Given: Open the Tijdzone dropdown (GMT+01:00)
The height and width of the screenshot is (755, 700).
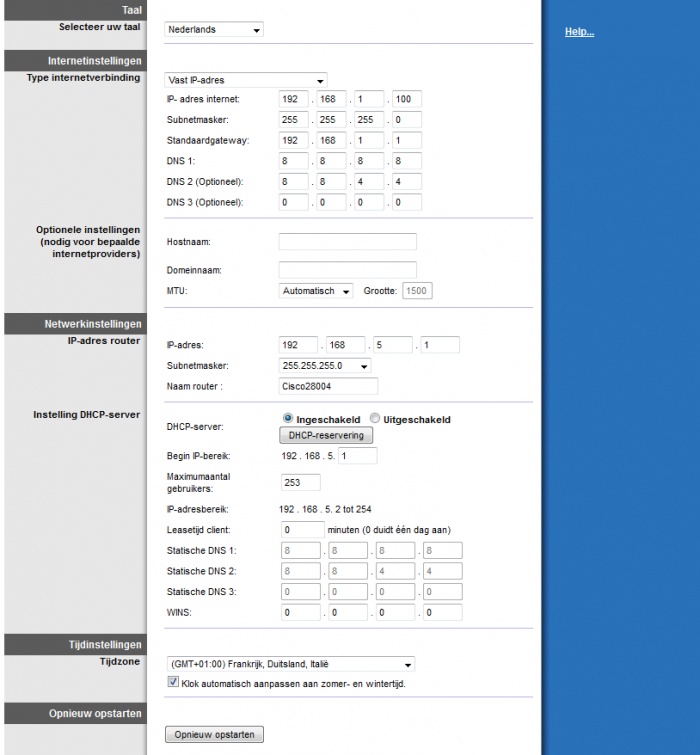Looking at the screenshot, I should [x=290, y=664].
